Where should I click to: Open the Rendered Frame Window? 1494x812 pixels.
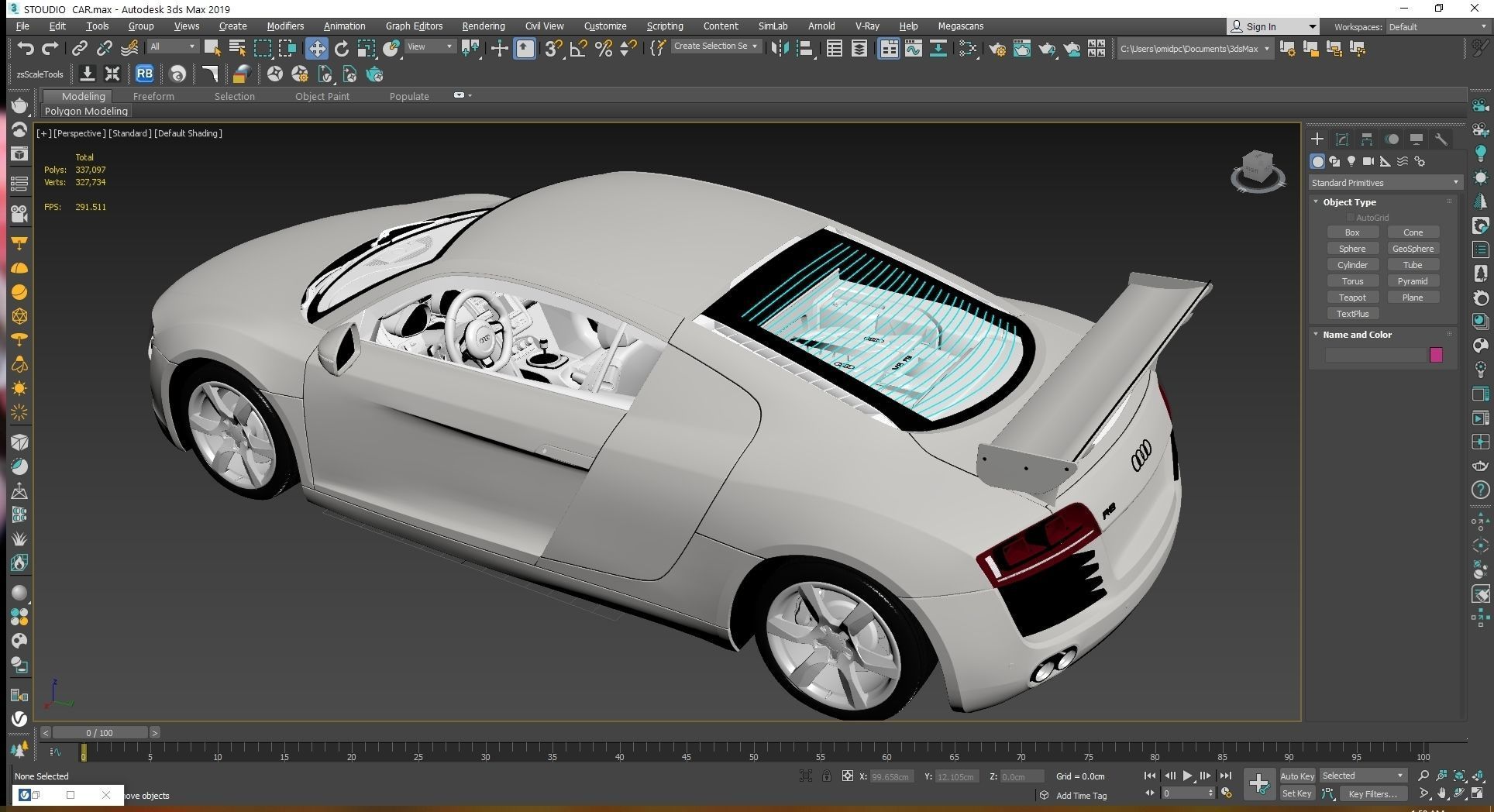(x=1022, y=48)
